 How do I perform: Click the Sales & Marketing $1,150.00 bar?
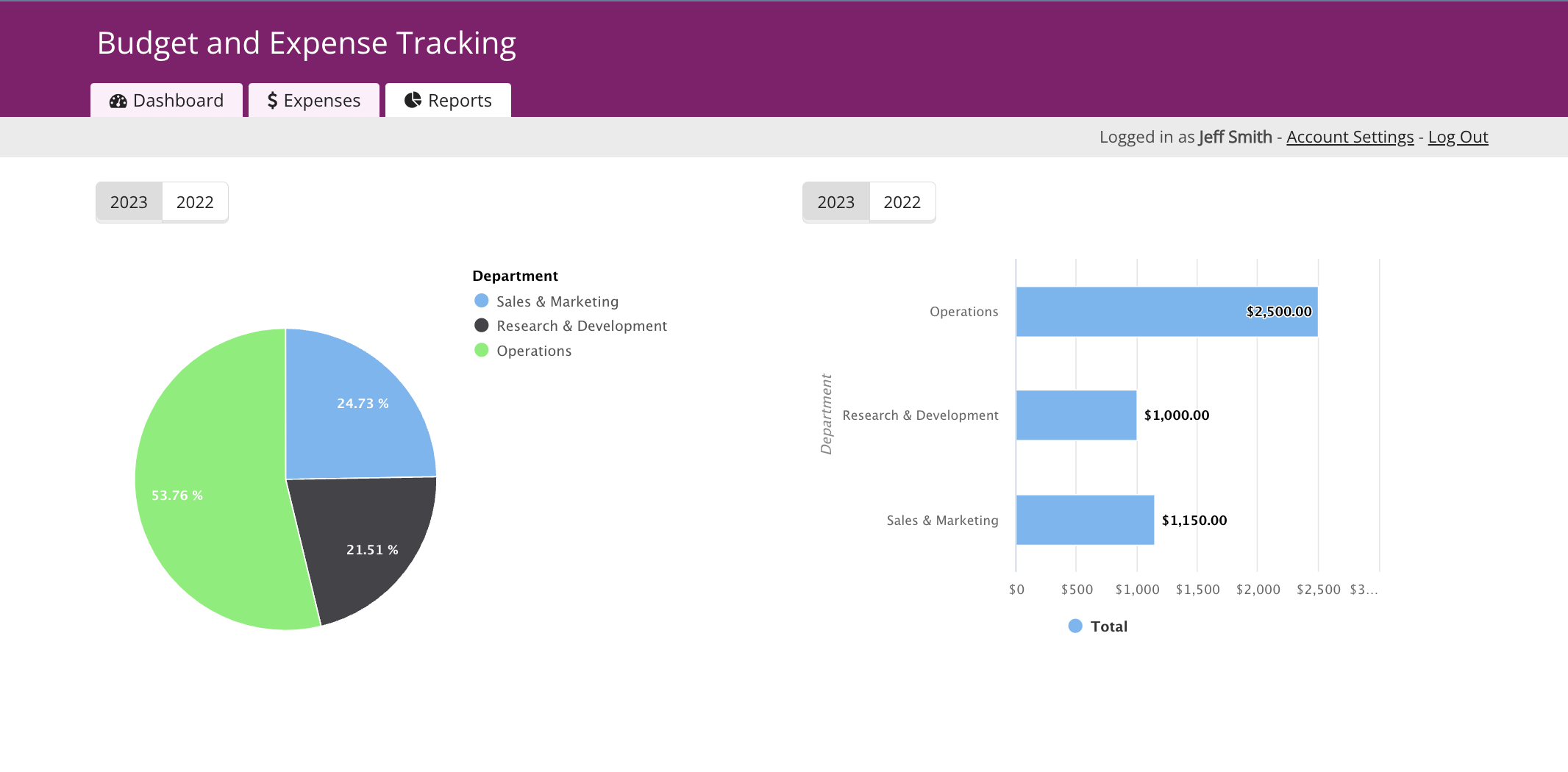pos(1085,520)
